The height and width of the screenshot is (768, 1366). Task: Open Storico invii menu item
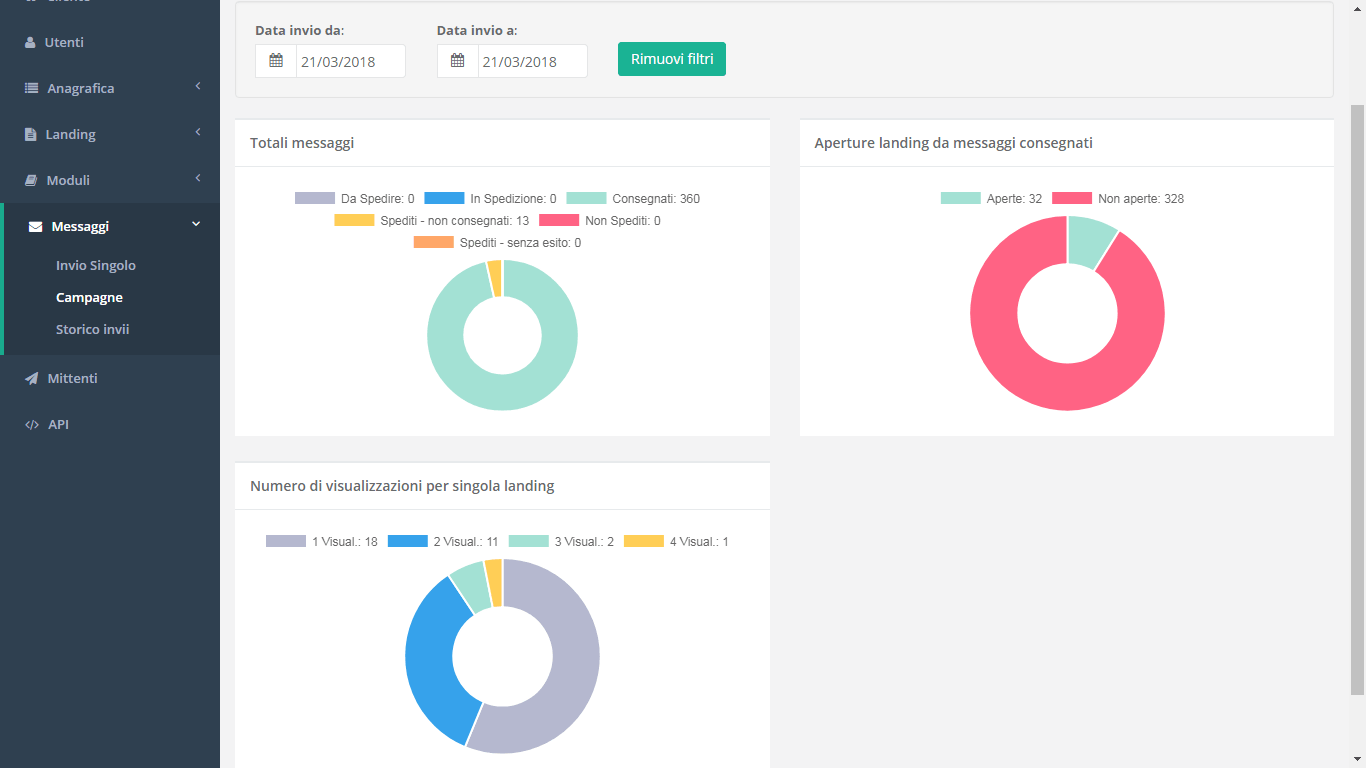(x=93, y=330)
